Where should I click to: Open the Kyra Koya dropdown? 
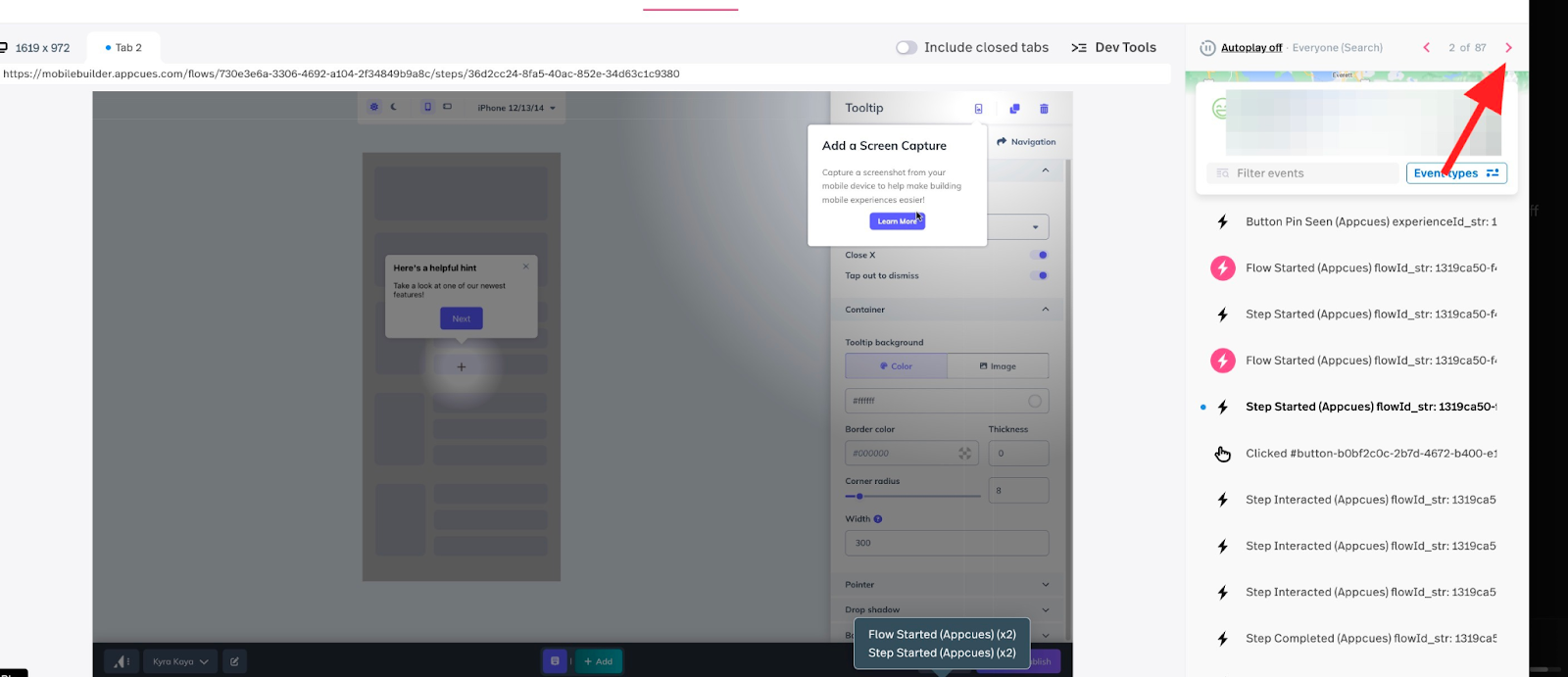(x=180, y=661)
